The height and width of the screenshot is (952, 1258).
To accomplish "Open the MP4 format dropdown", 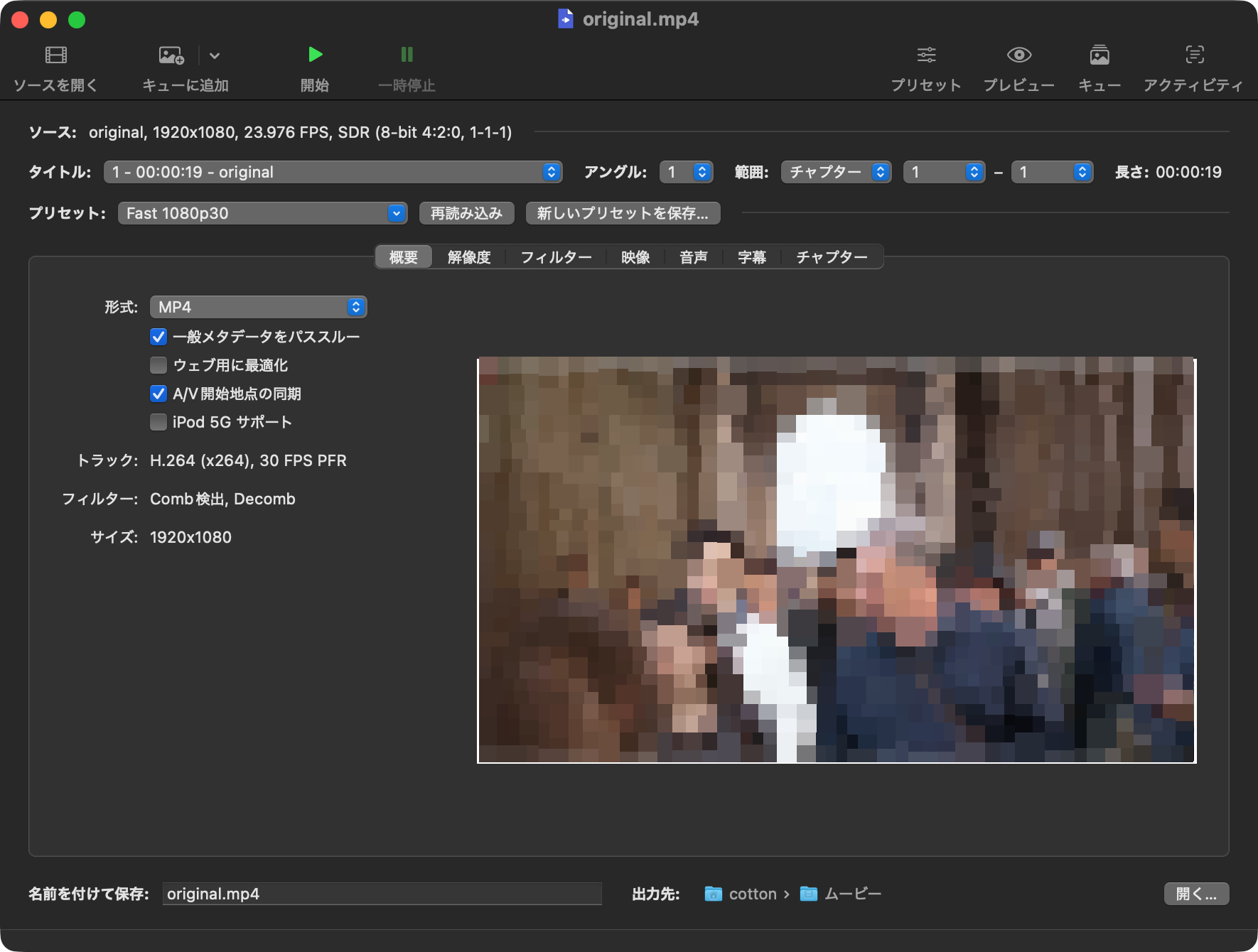I will (x=258, y=307).
